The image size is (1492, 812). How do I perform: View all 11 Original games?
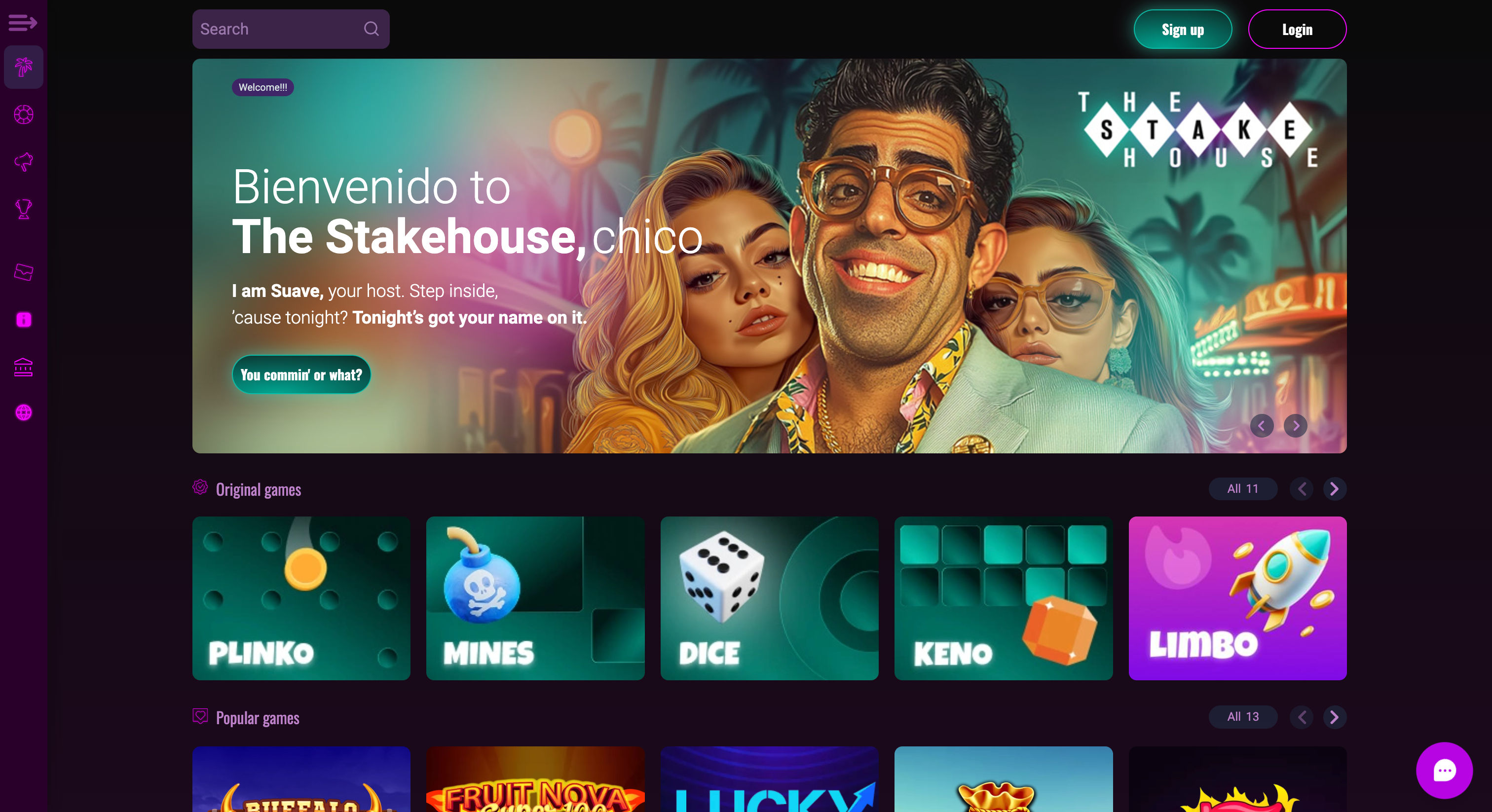point(1243,489)
